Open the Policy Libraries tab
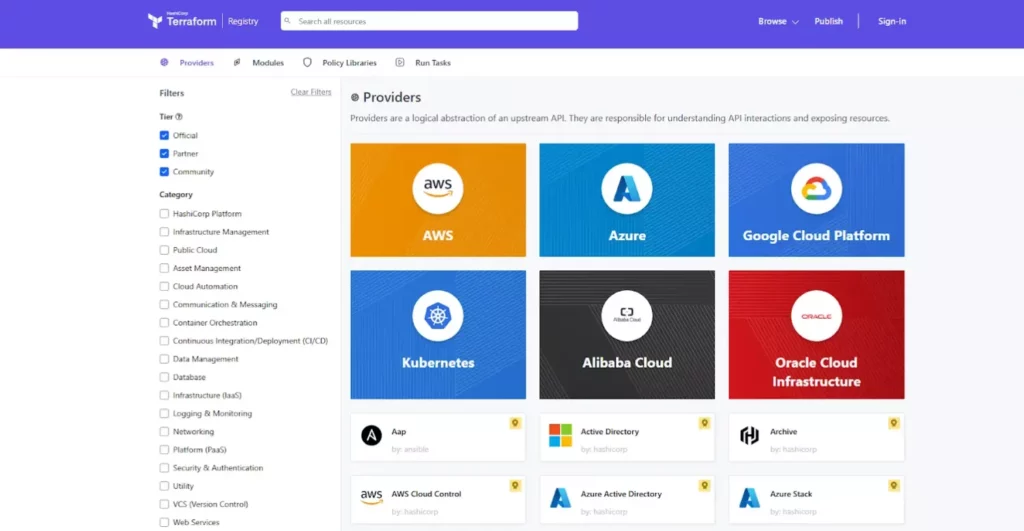Viewport: 1024px width, 531px height. pyautogui.click(x=348, y=63)
